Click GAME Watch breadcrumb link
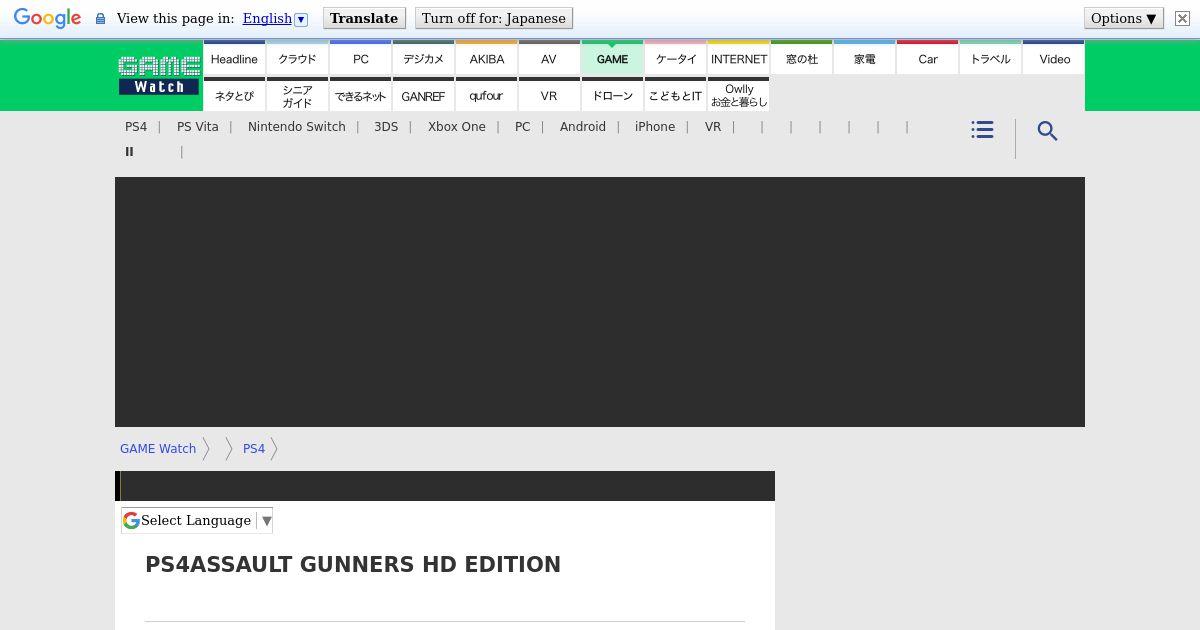1200x630 pixels. 158,449
